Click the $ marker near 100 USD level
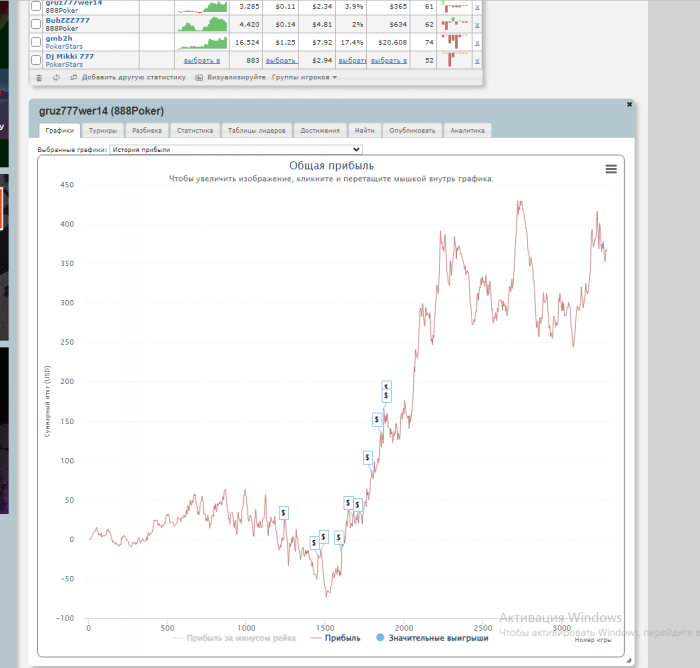This screenshot has height=668, width=700. coord(367,457)
